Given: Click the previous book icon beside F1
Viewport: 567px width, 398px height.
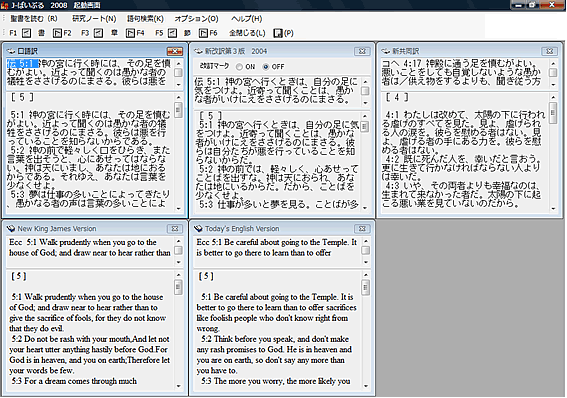Looking at the screenshot, I should coord(26,33).
